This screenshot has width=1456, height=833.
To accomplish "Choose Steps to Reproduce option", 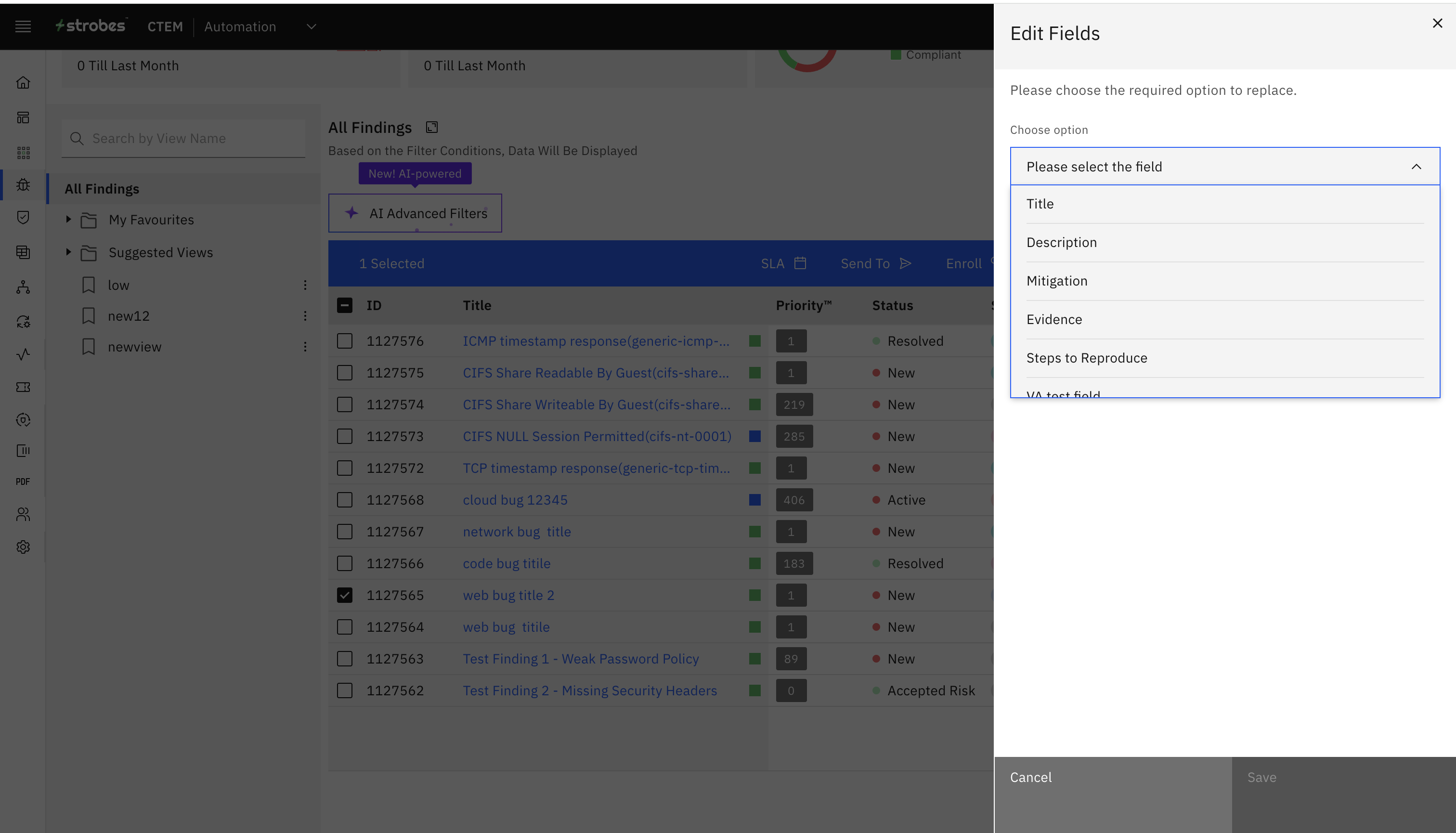I will tap(1086, 358).
